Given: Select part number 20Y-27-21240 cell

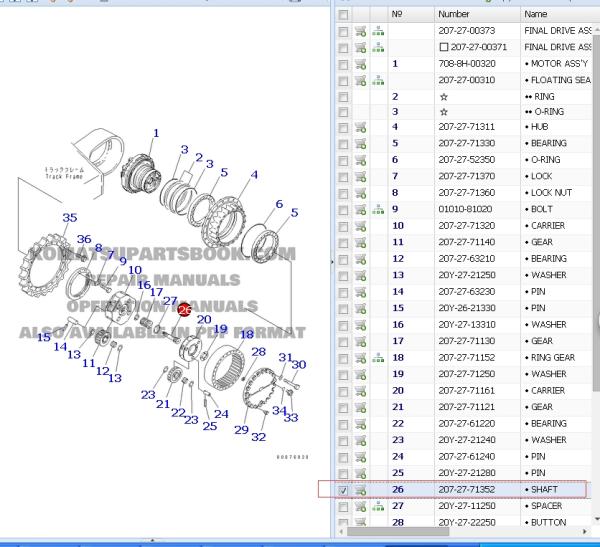Looking at the screenshot, I should tap(467, 440).
